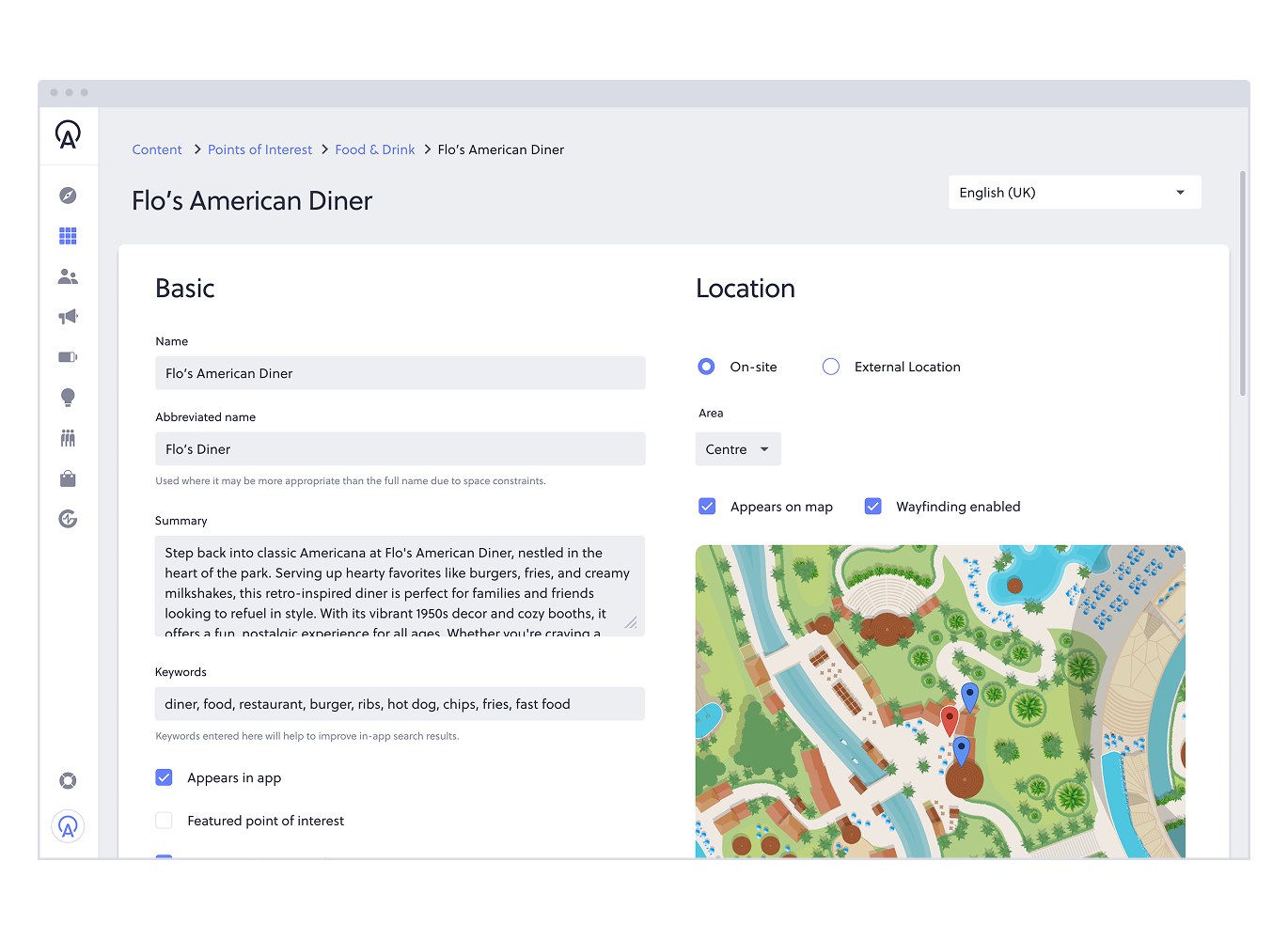Disable Wayfinding enabled checkbox
The height and width of the screenshot is (940, 1288).
tap(872, 506)
